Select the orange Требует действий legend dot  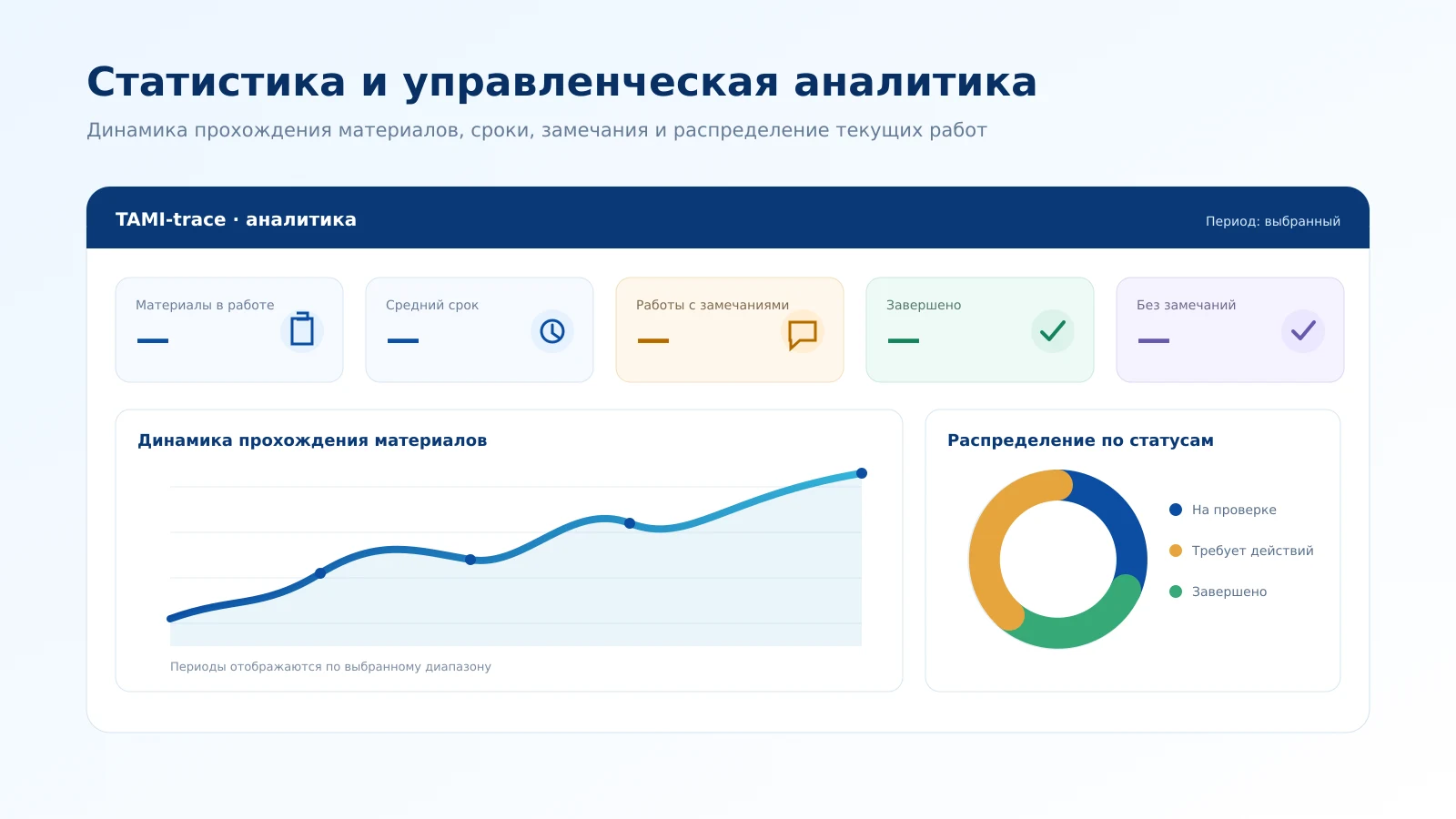click(1176, 551)
